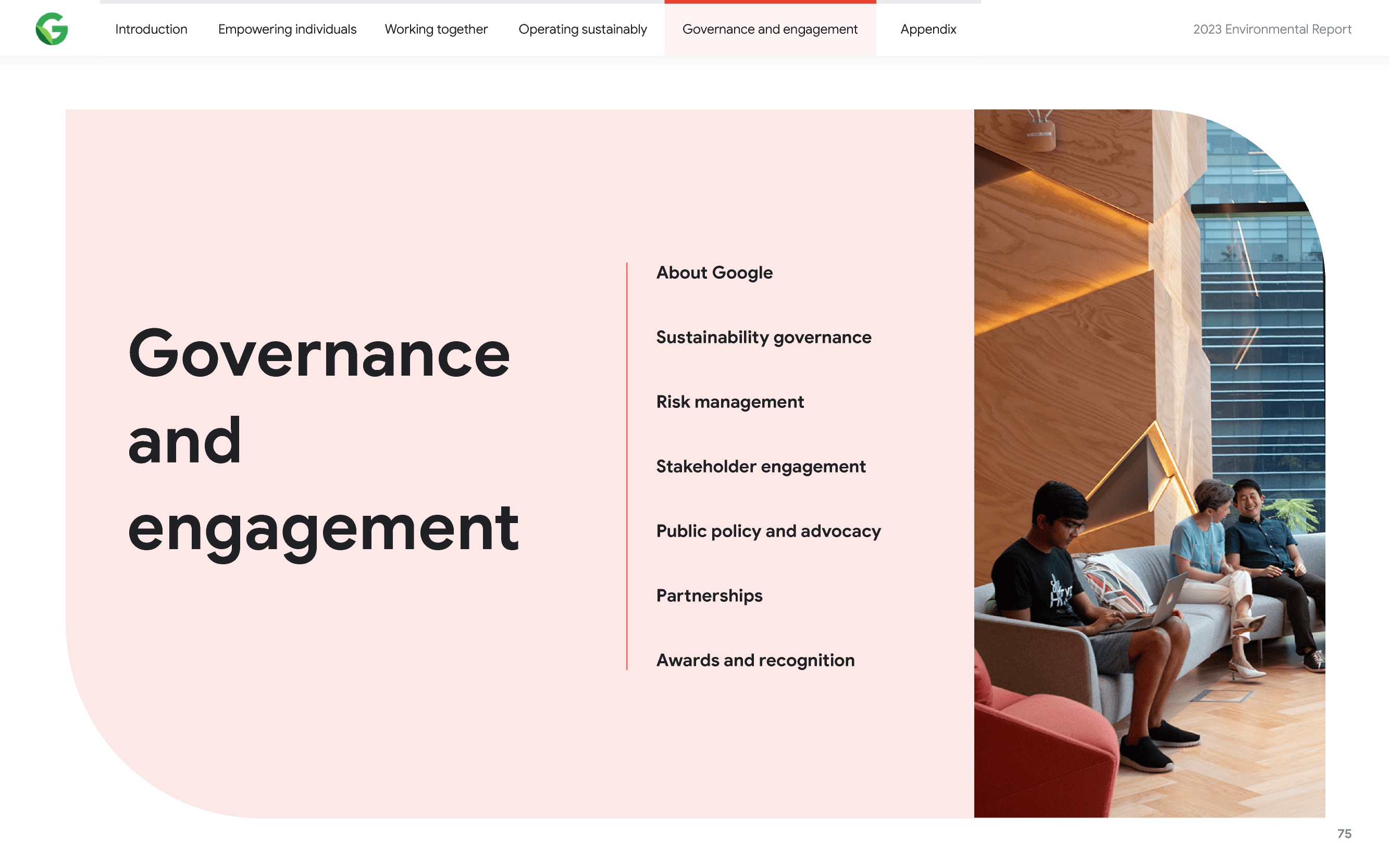Switch to Operating sustainably tab
The width and height of the screenshot is (1389, 868).
[582, 29]
